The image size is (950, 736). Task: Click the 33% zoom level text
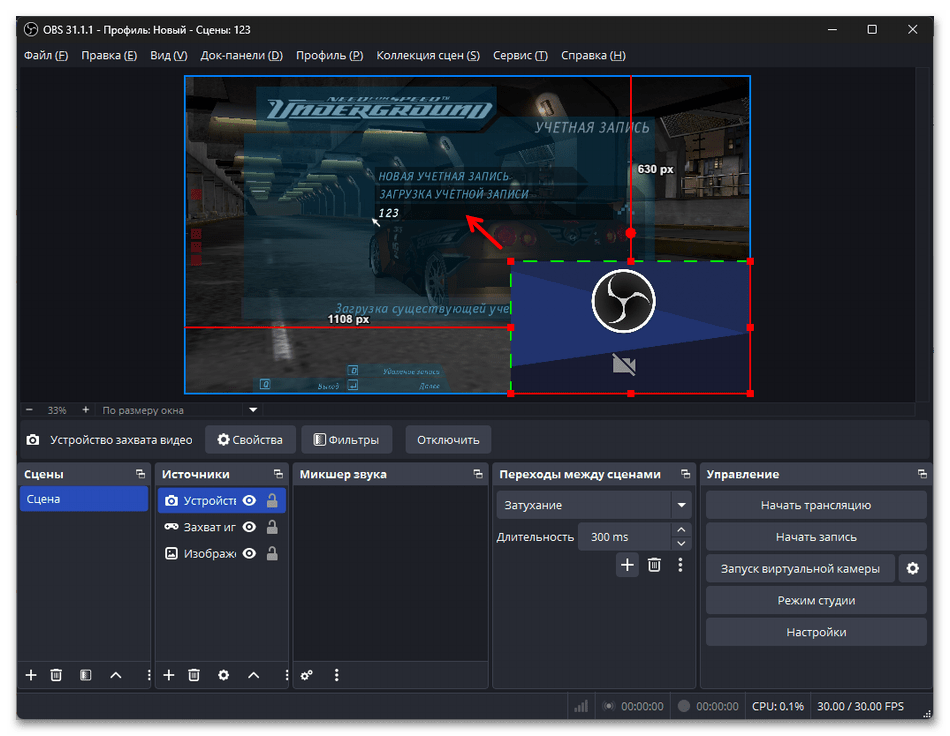tap(57, 410)
